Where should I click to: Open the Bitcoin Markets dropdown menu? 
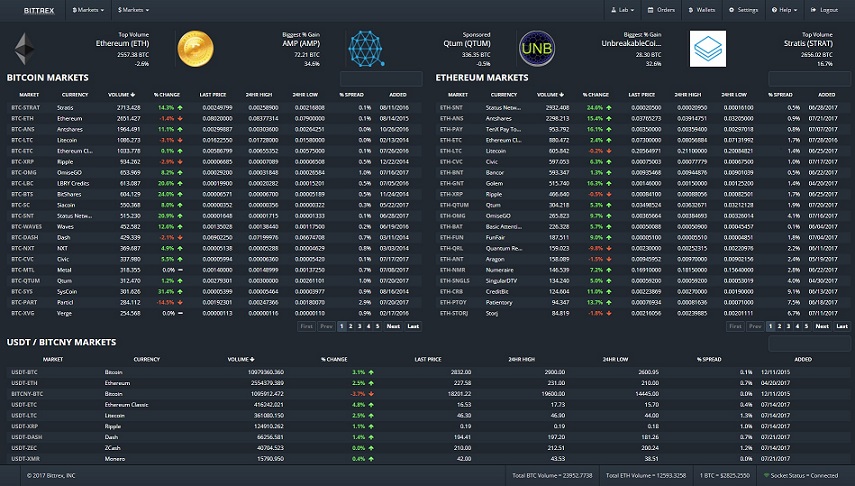click(88, 10)
